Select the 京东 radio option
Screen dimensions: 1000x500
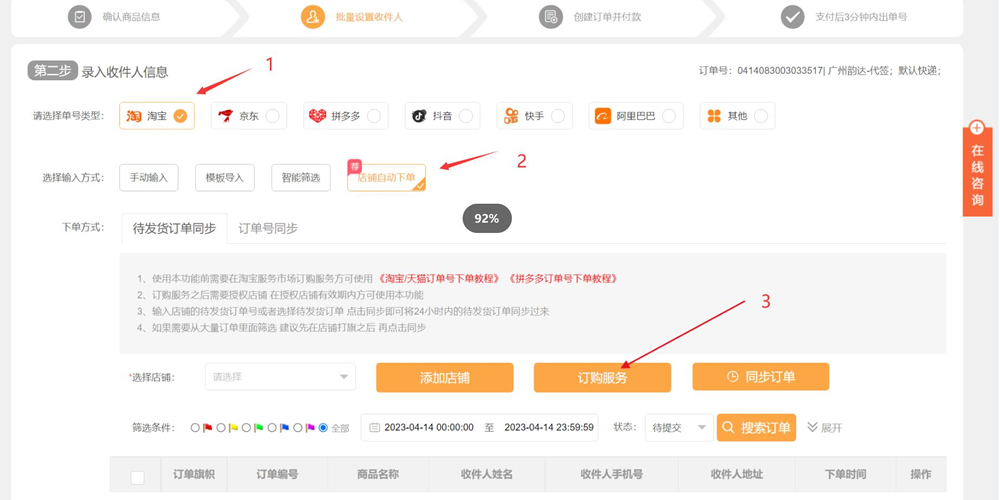coord(272,116)
